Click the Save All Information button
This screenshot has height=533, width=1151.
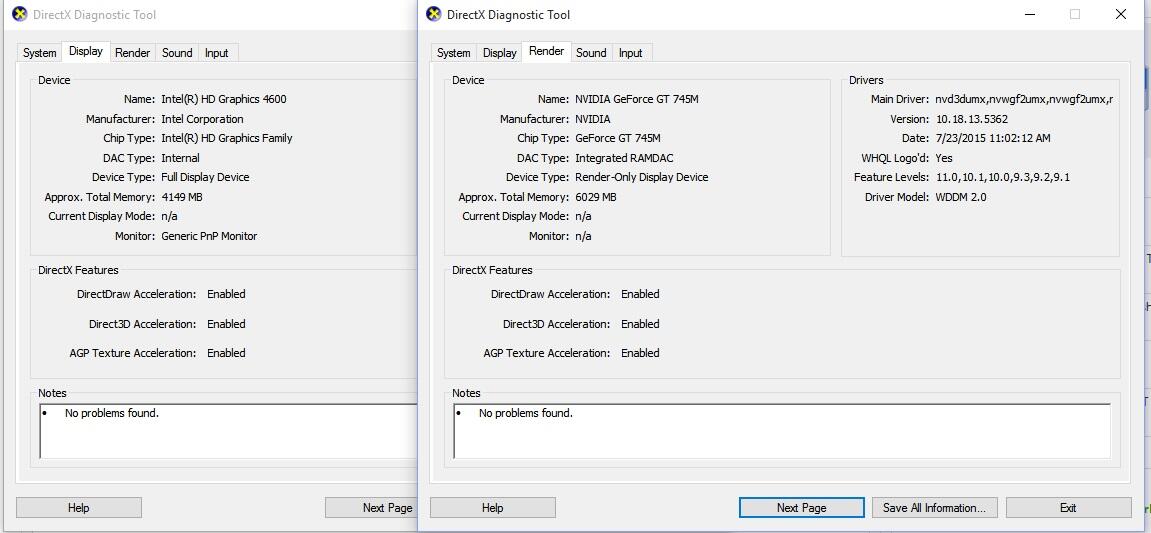(x=934, y=508)
